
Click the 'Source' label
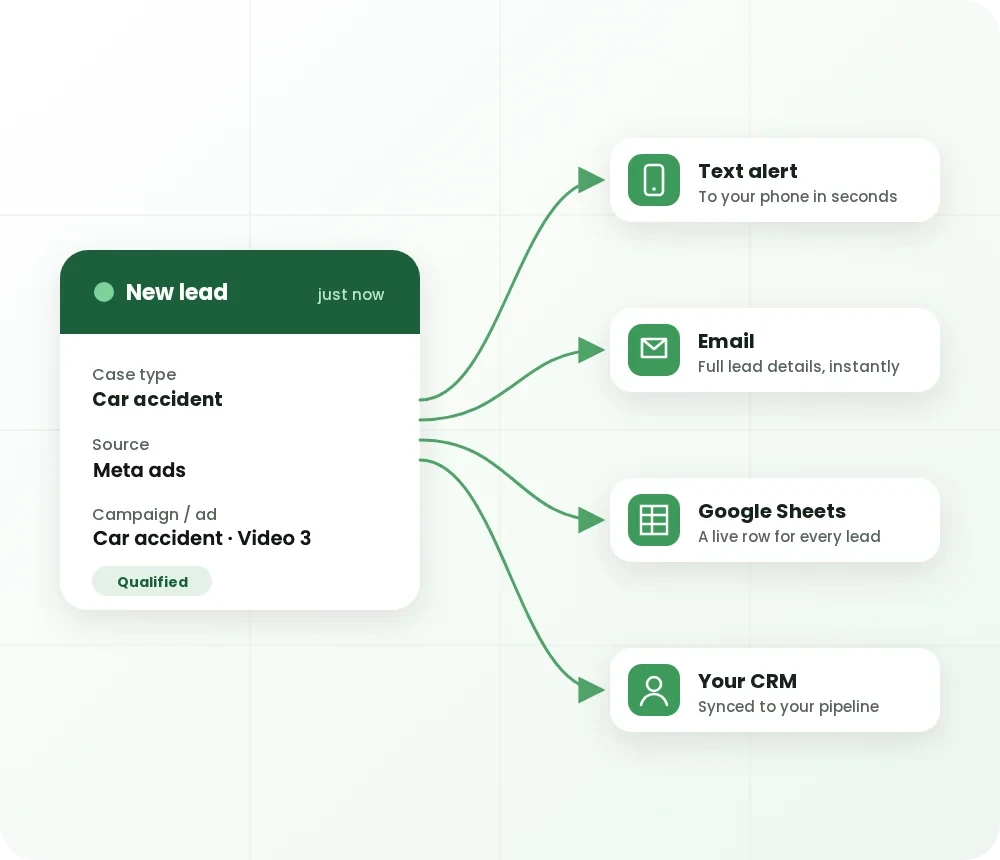[121, 444]
